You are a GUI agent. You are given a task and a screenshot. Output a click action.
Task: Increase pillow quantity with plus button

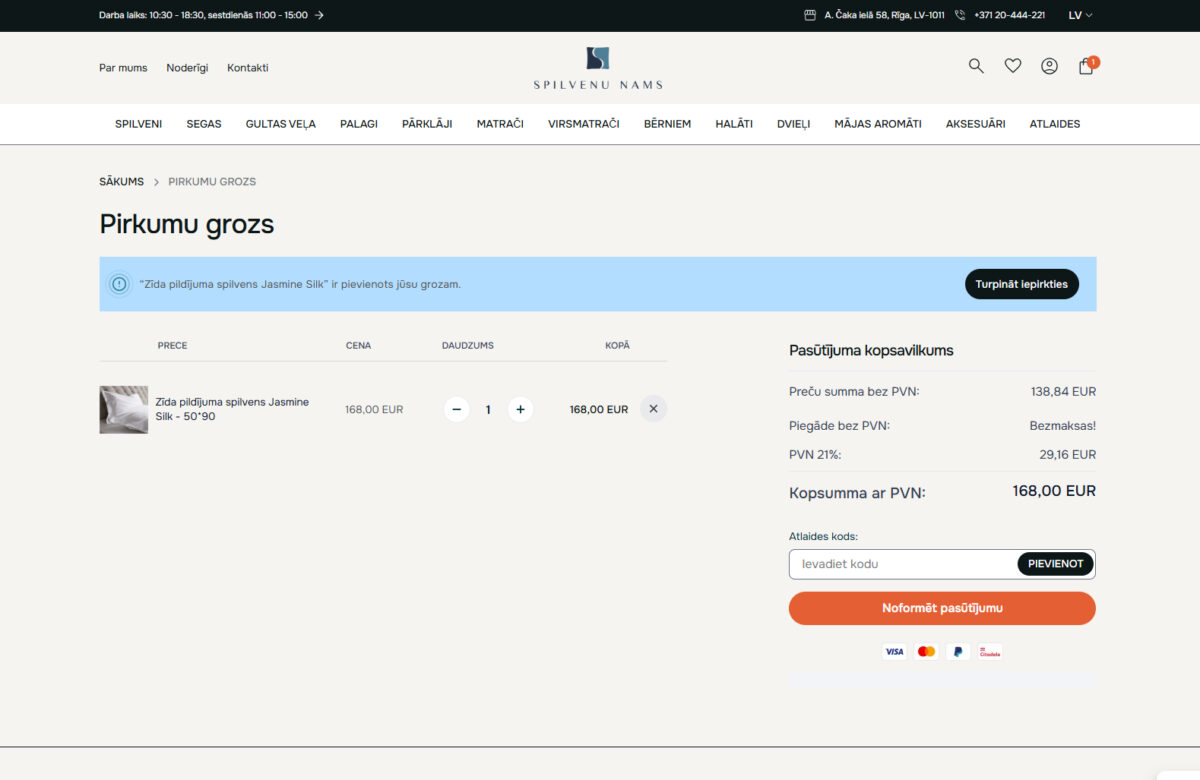click(x=520, y=409)
